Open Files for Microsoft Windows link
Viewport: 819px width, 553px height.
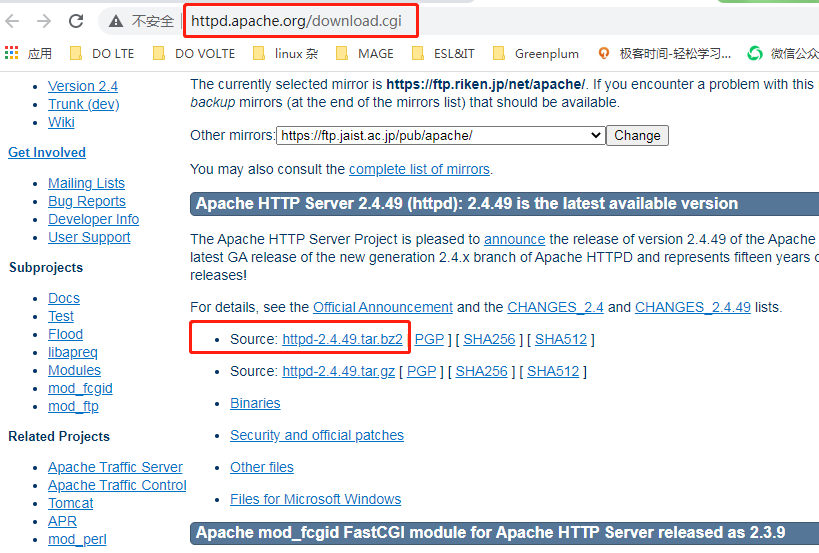point(315,499)
